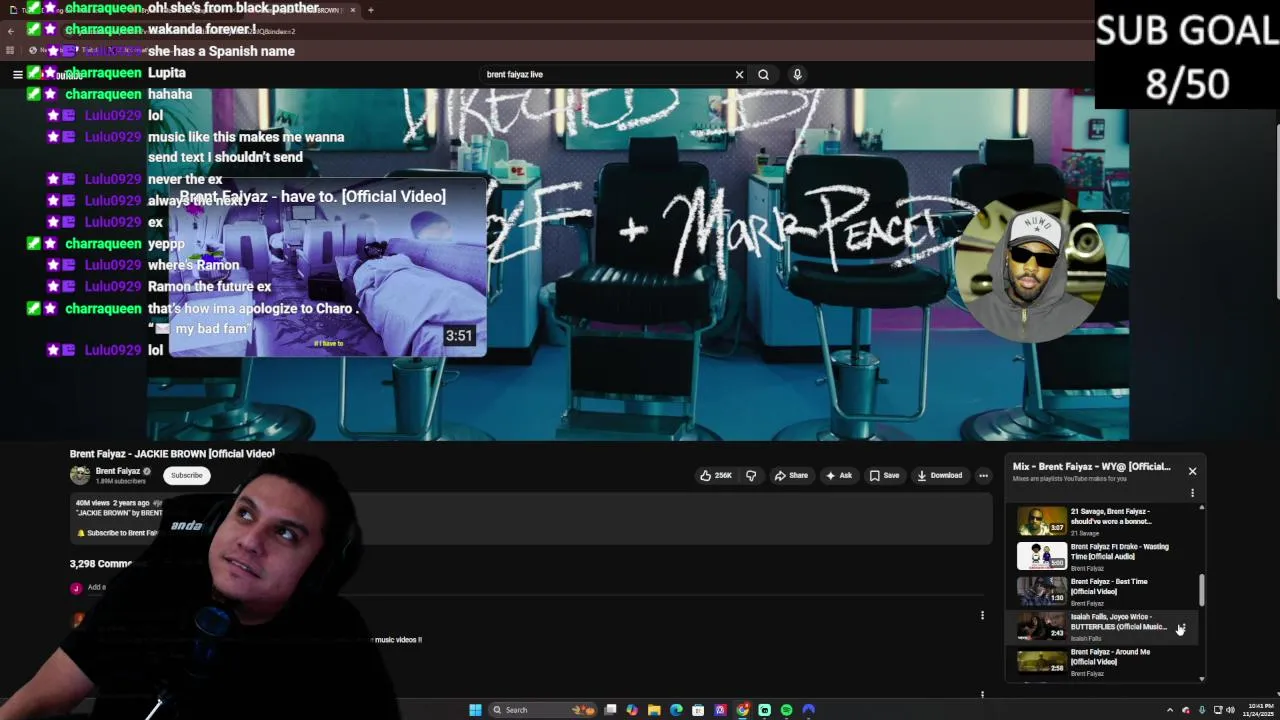Share the JACKIE BROWN video
The height and width of the screenshot is (720, 1280).
(790, 475)
